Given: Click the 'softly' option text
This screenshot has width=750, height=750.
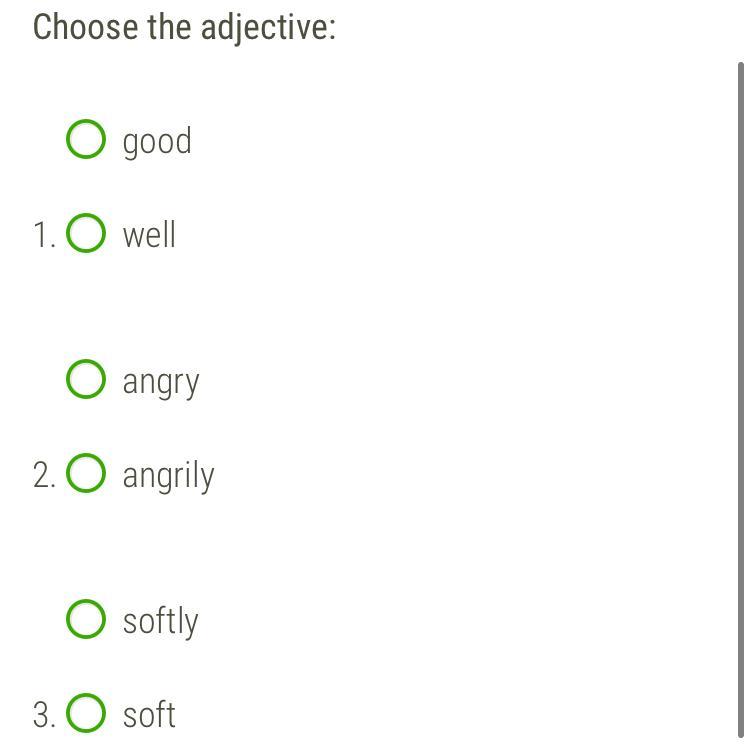Looking at the screenshot, I should [x=160, y=621].
